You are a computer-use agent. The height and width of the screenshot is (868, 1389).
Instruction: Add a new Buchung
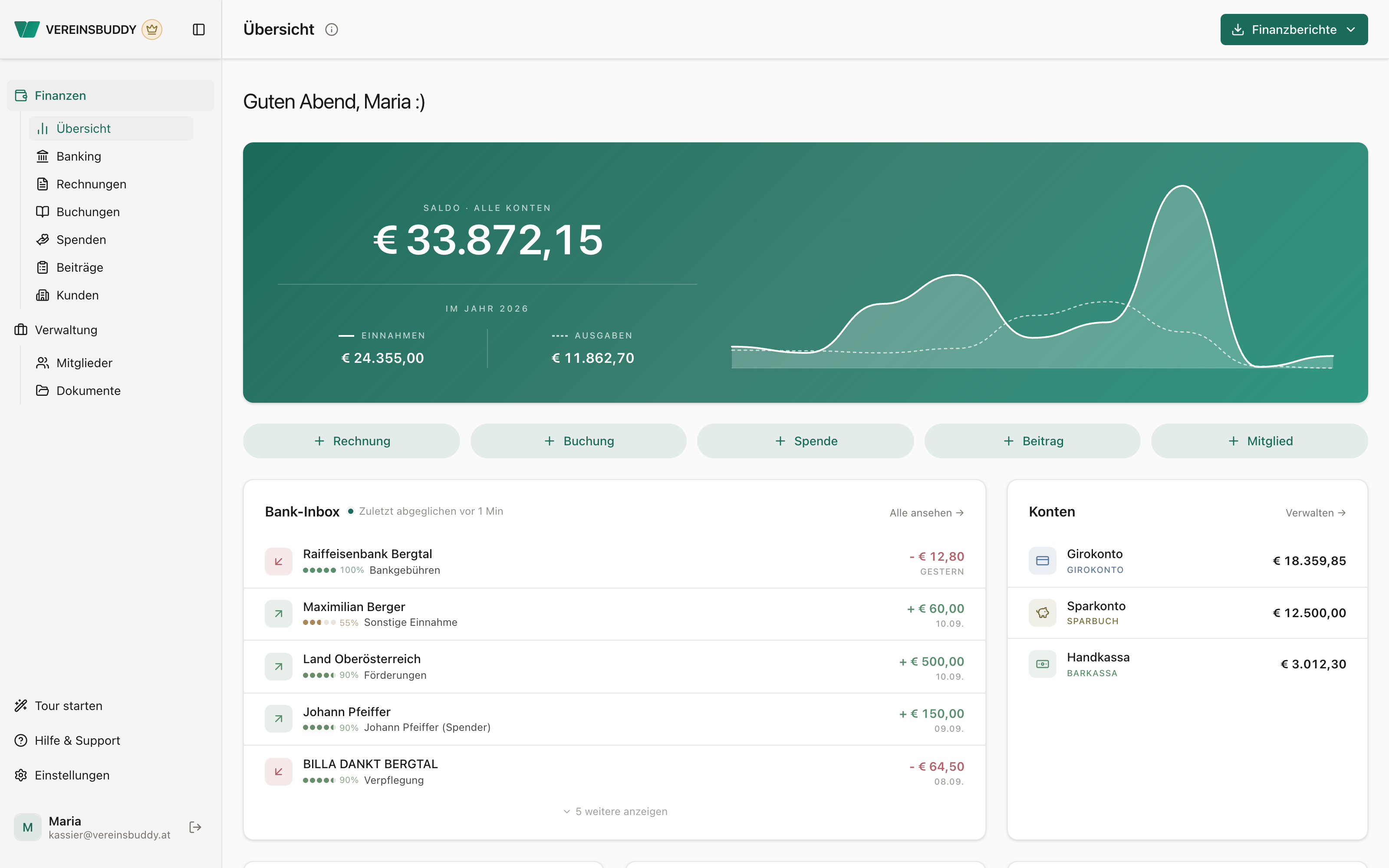[579, 441]
